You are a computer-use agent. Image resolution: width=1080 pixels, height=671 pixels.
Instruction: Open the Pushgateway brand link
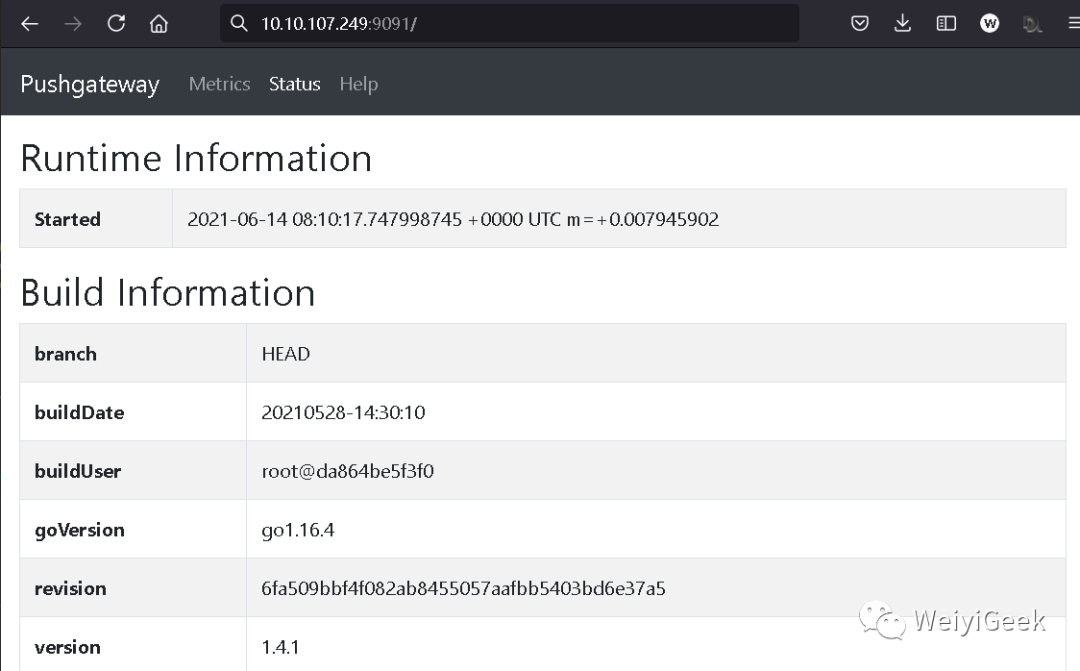pyautogui.click(x=90, y=84)
